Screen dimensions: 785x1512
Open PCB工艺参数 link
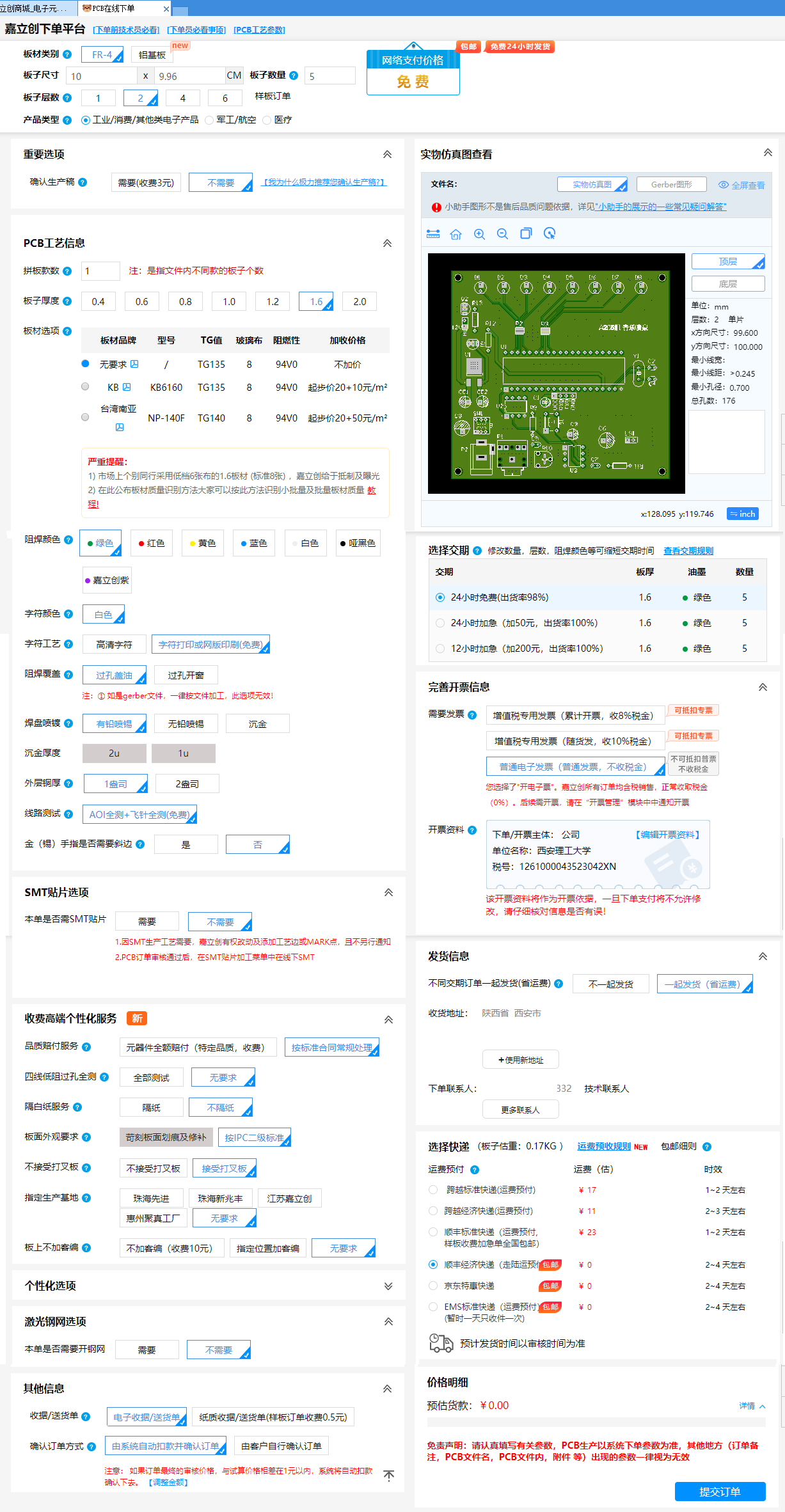[259, 30]
